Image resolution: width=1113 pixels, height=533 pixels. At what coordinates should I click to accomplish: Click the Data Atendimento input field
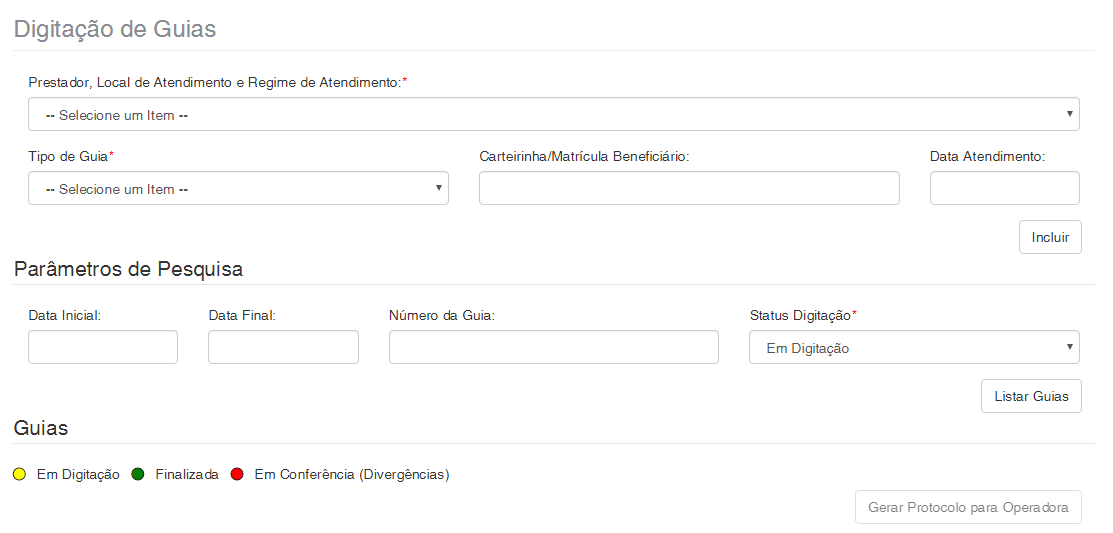coord(1004,189)
